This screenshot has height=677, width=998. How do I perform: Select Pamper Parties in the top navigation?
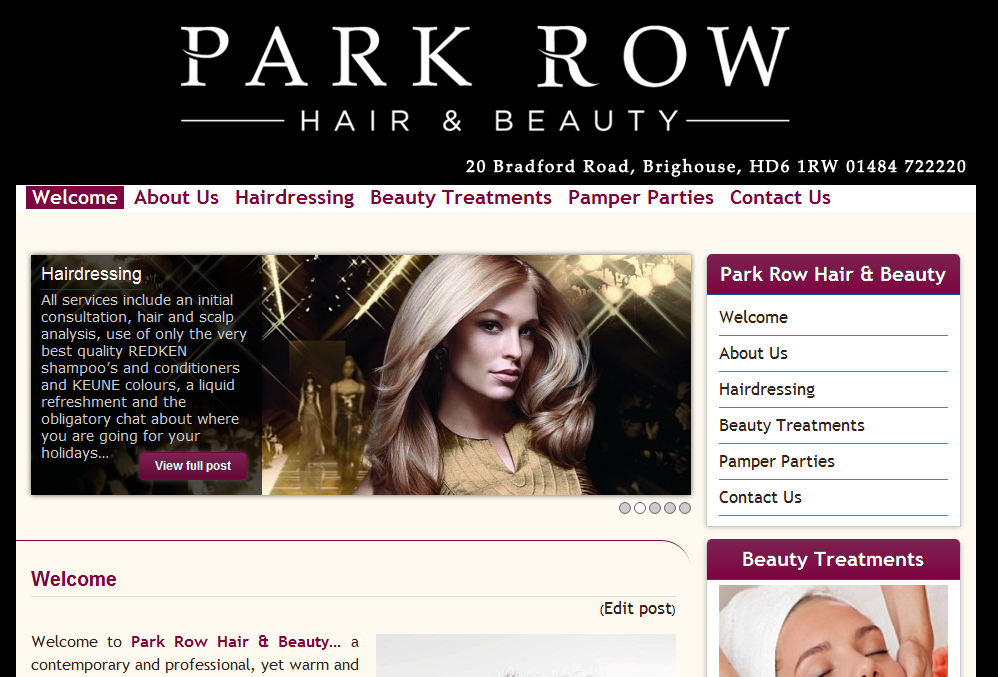pos(640,197)
